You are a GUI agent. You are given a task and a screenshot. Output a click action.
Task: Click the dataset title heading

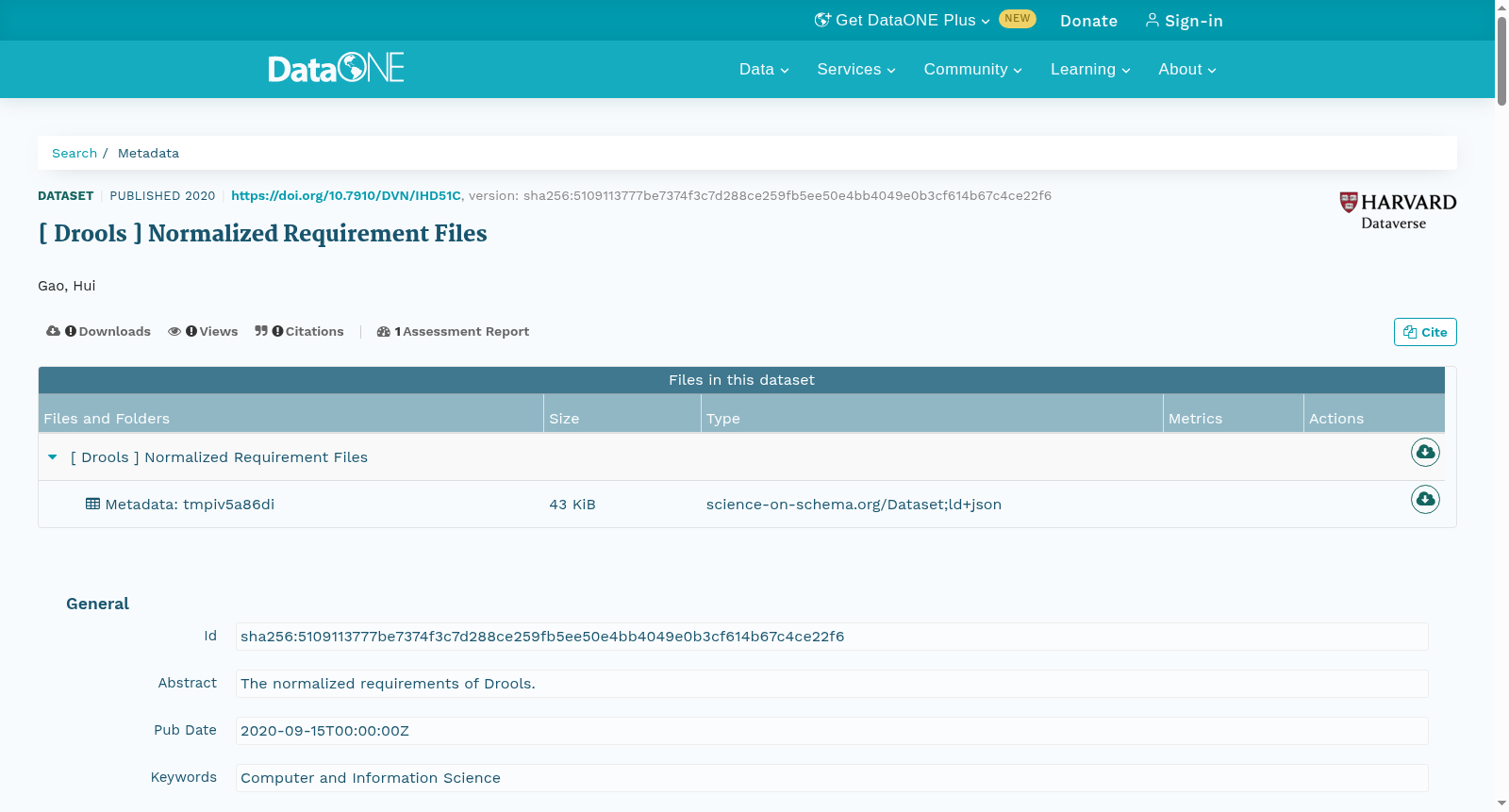coord(262,233)
